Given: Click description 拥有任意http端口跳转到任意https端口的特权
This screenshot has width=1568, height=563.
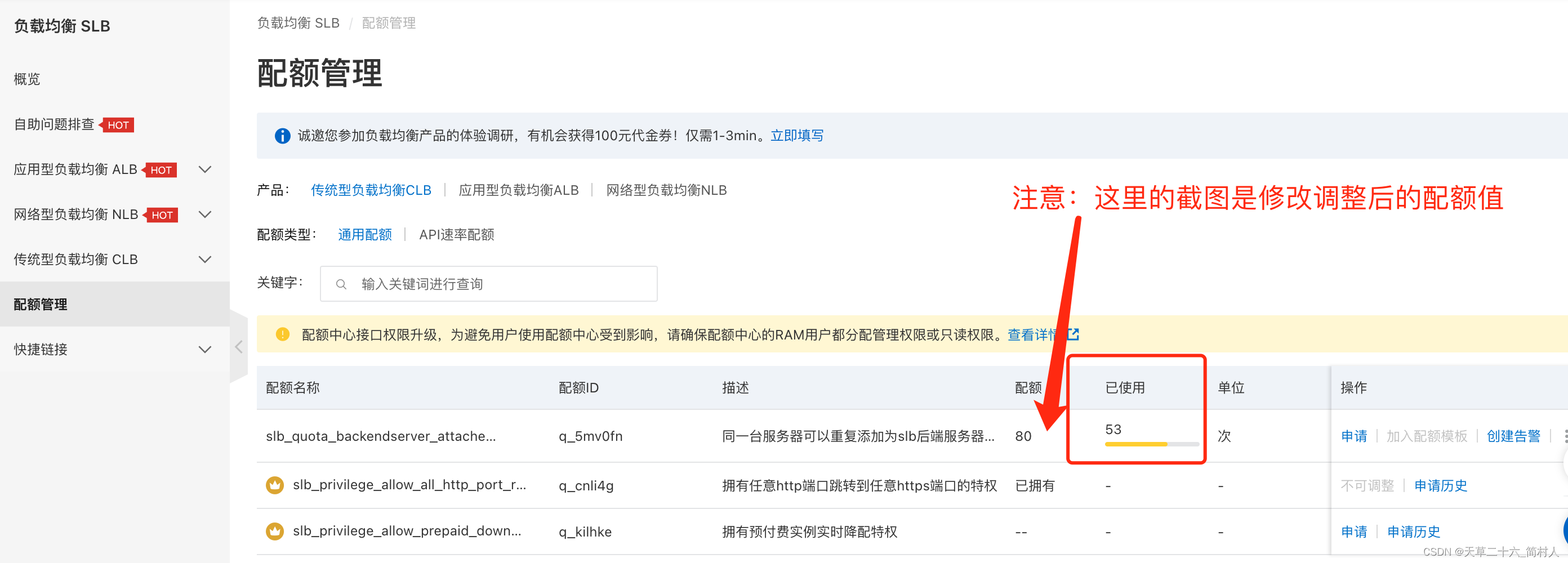Looking at the screenshot, I should coord(859,485).
